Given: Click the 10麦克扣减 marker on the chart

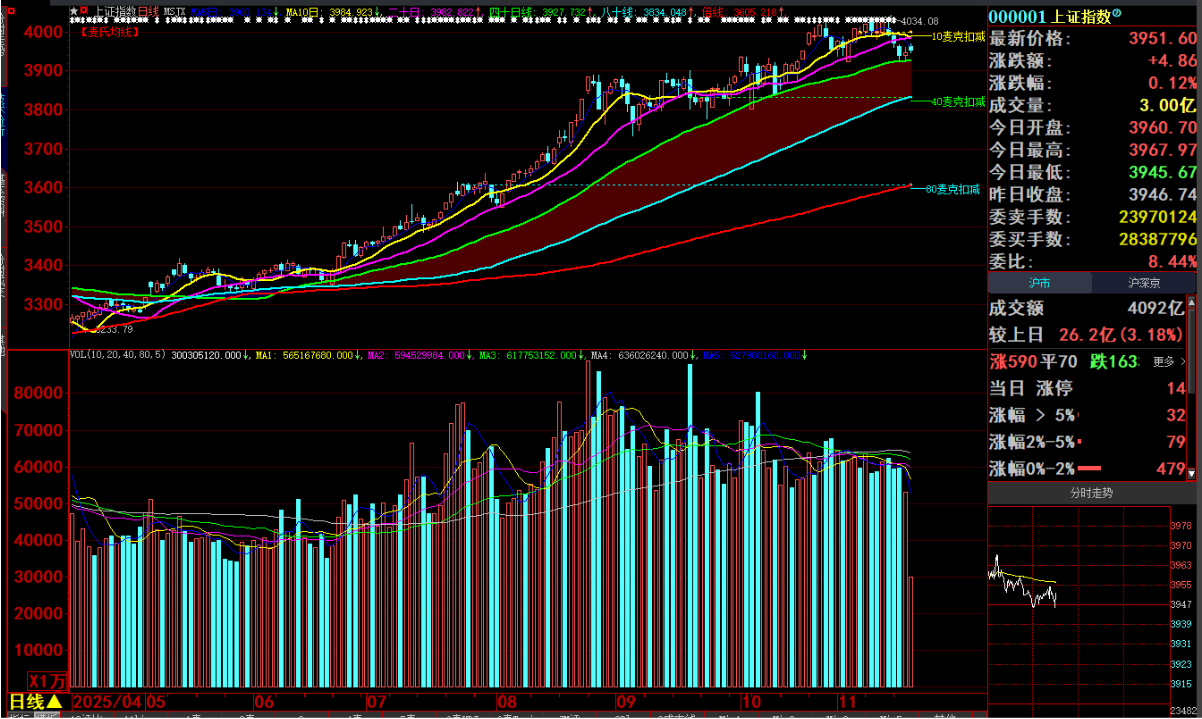Looking at the screenshot, I should pos(957,36).
